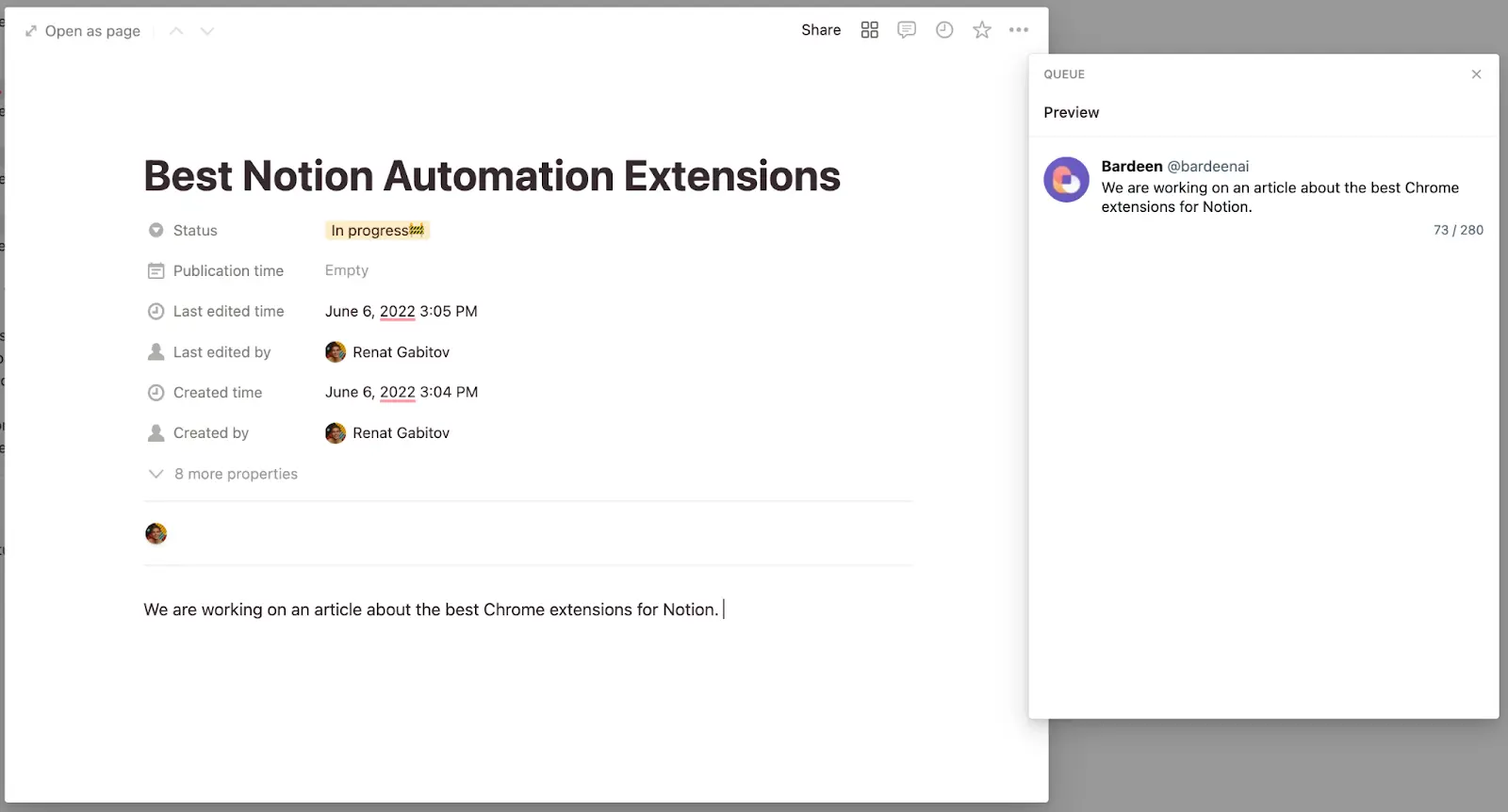Open the comments speech bubble icon

(x=907, y=30)
